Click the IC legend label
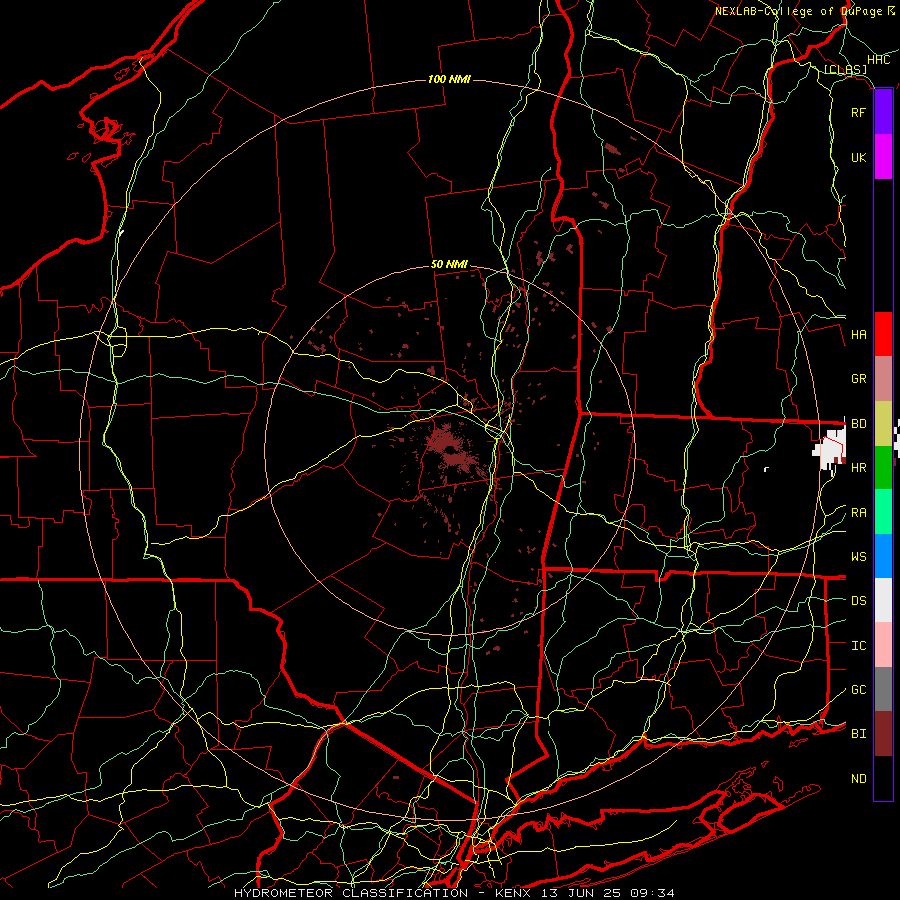This screenshot has height=900, width=900. (x=858, y=646)
